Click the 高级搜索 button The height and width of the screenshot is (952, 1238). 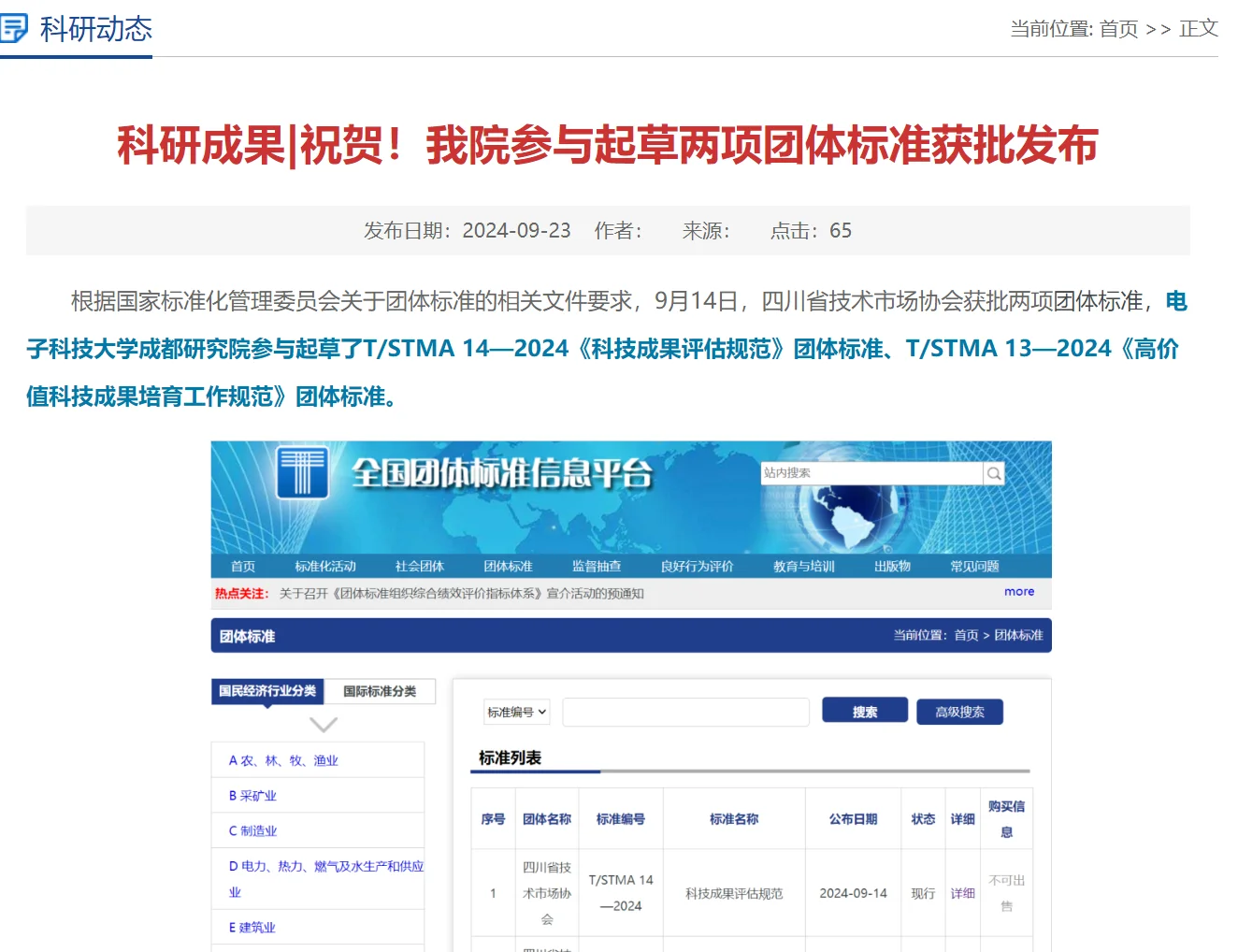click(959, 712)
